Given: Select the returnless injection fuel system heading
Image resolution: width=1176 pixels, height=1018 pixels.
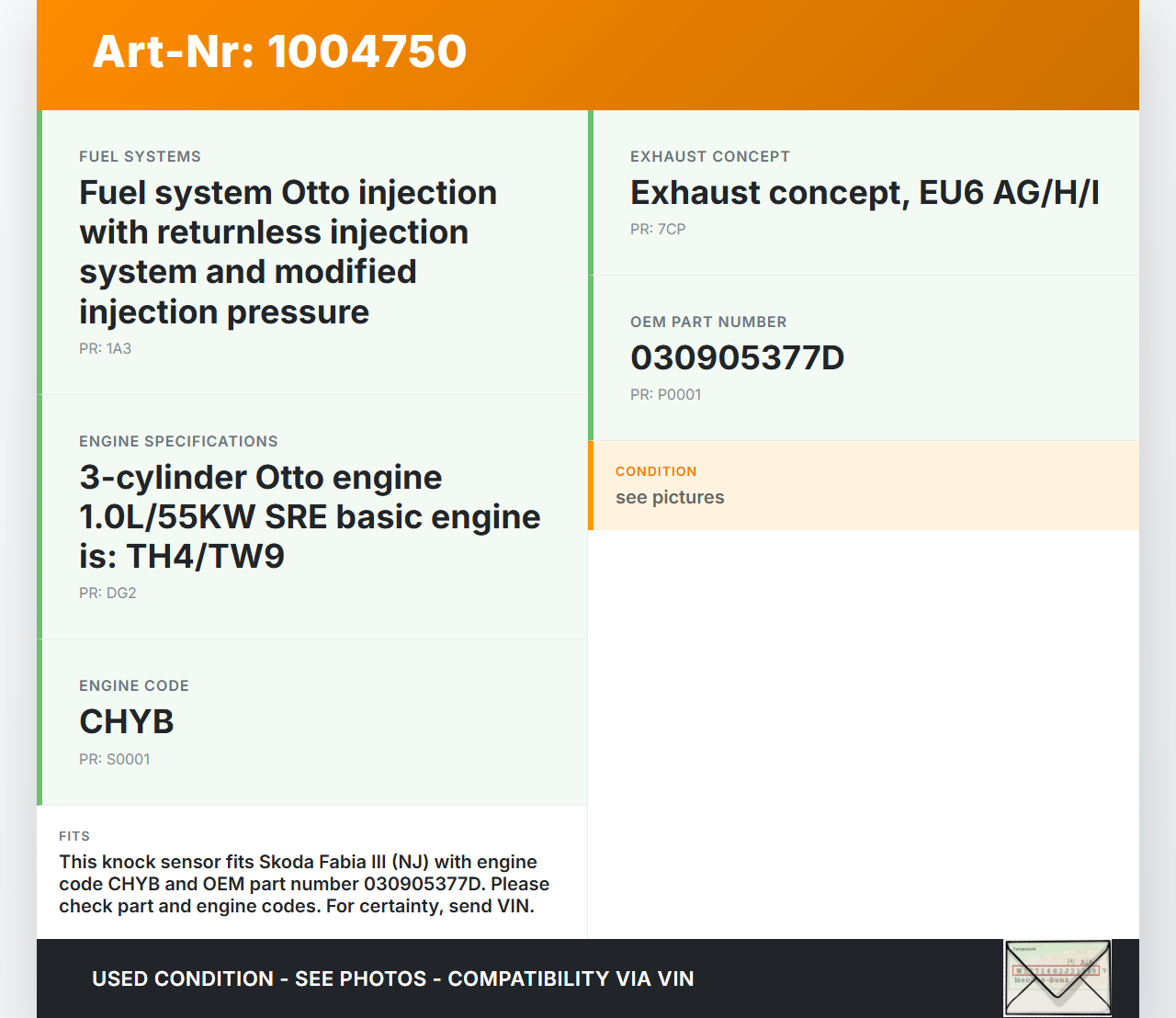Looking at the screenshot, I should coord(288,252).
